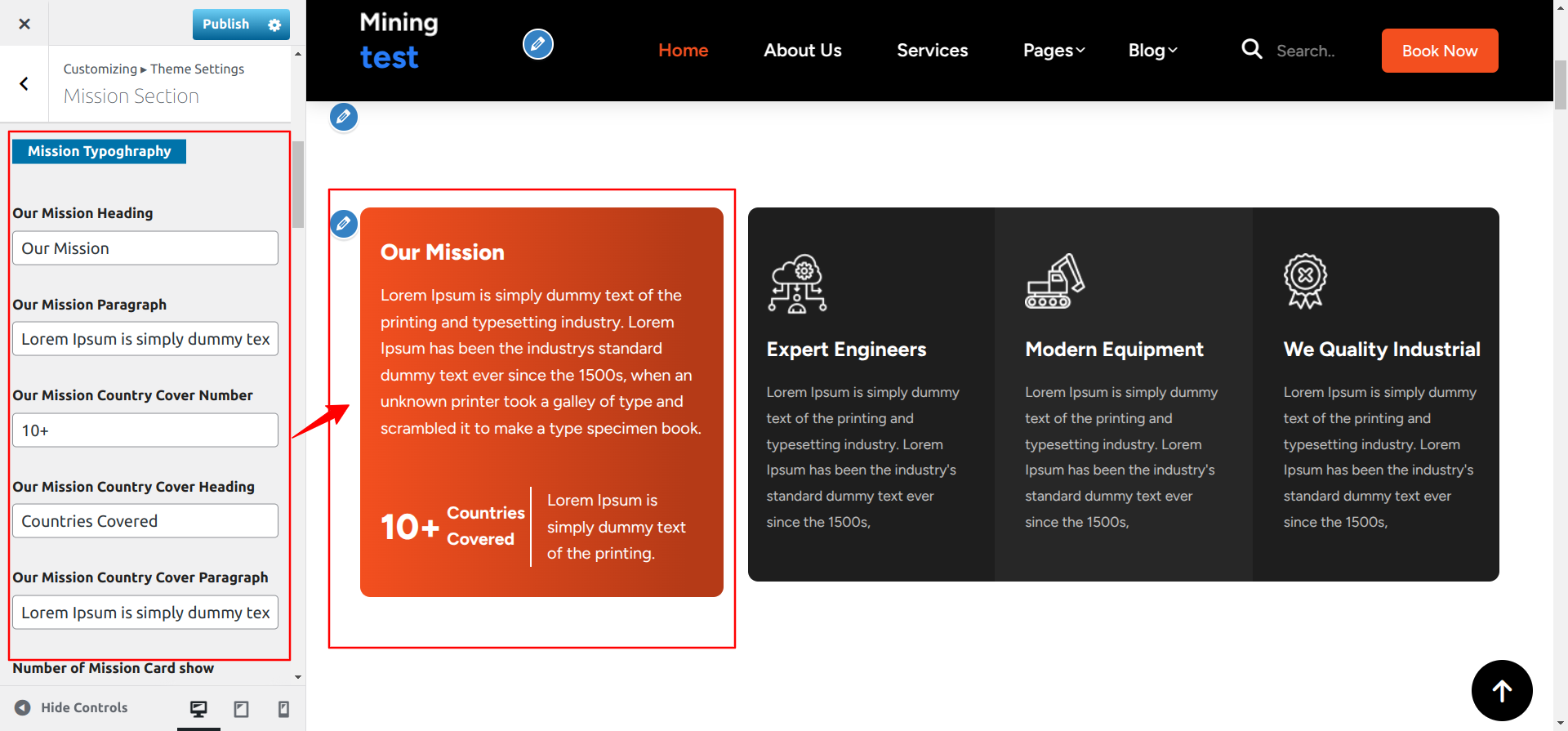The image size is (1568, 731).
Task: Expand the Blog dropdown menu
Action: [1152, 51]
